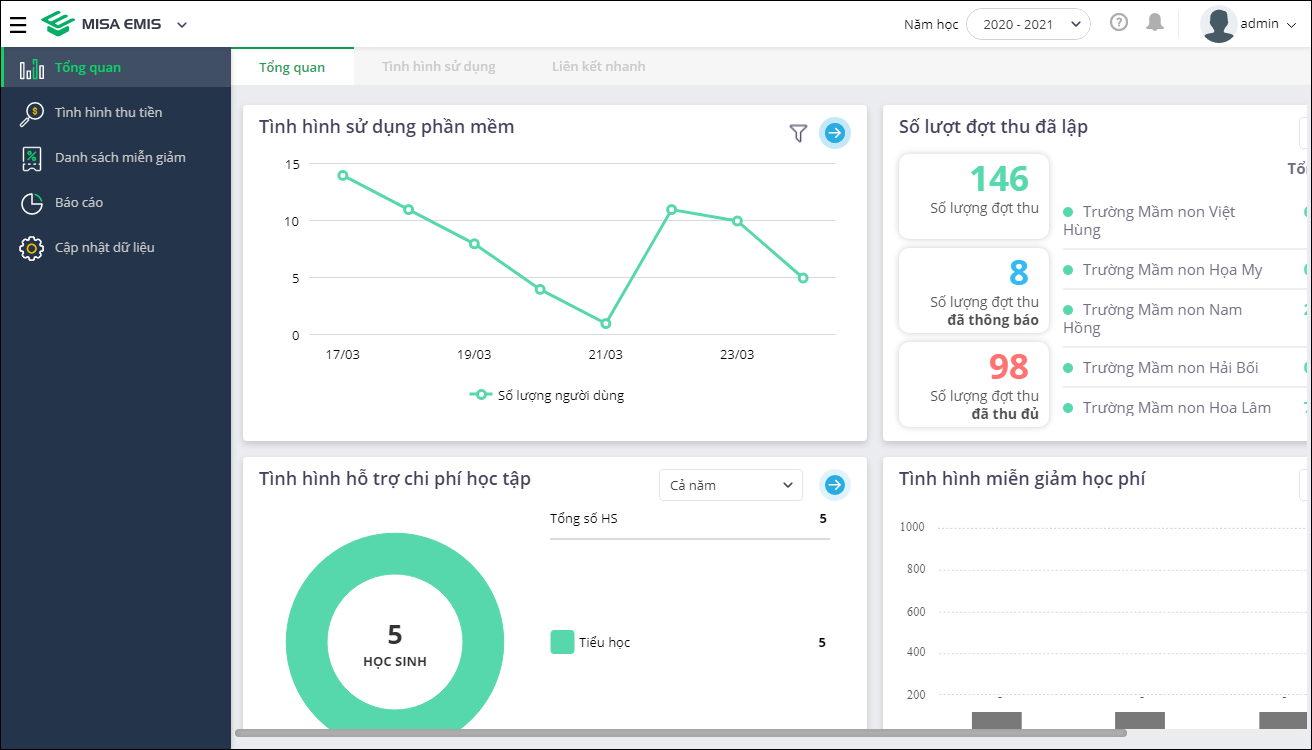Switch to the Tình hình sử dụng tab

pos(439,67)
